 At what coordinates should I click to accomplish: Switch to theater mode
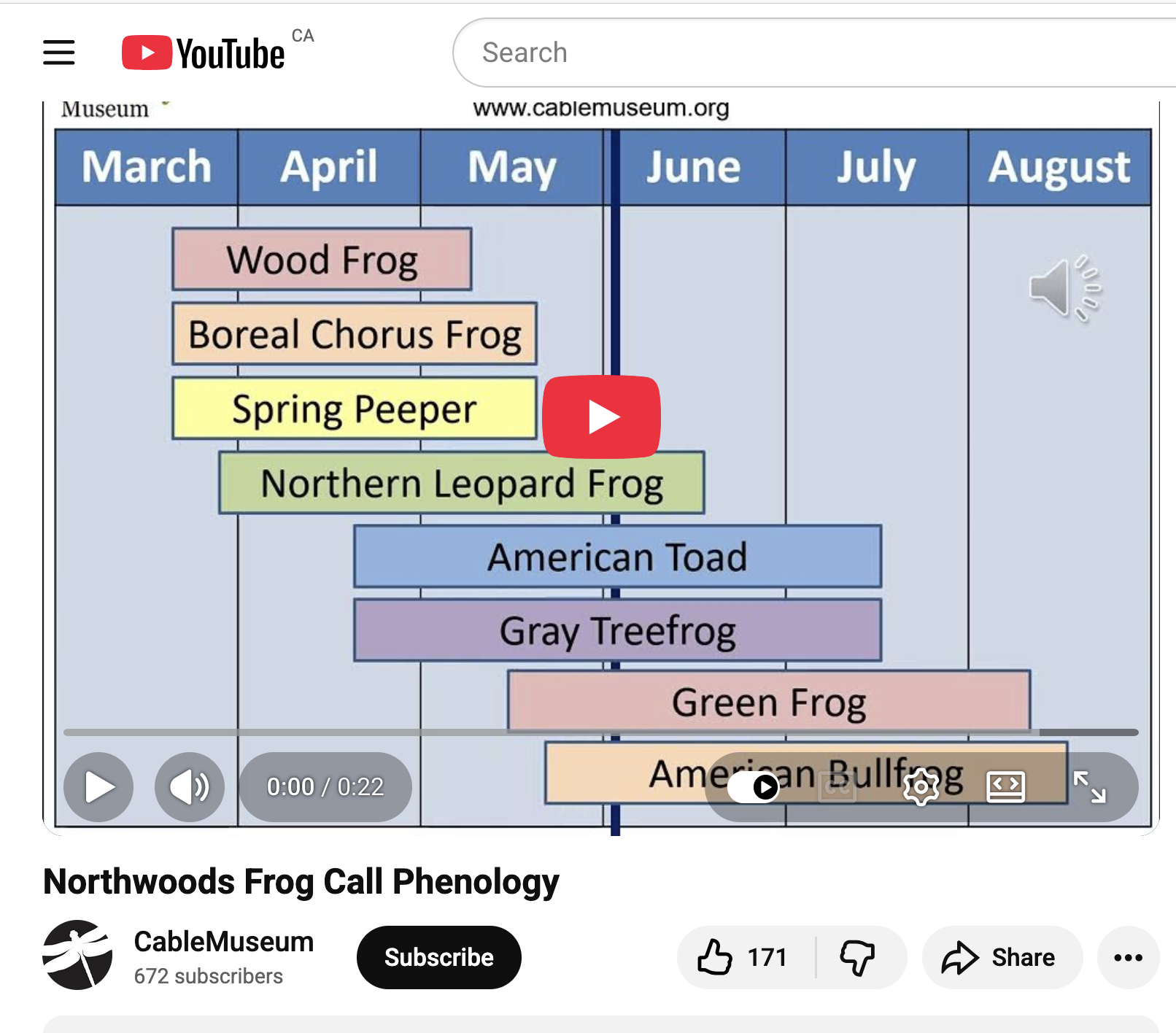[1005, 787]
